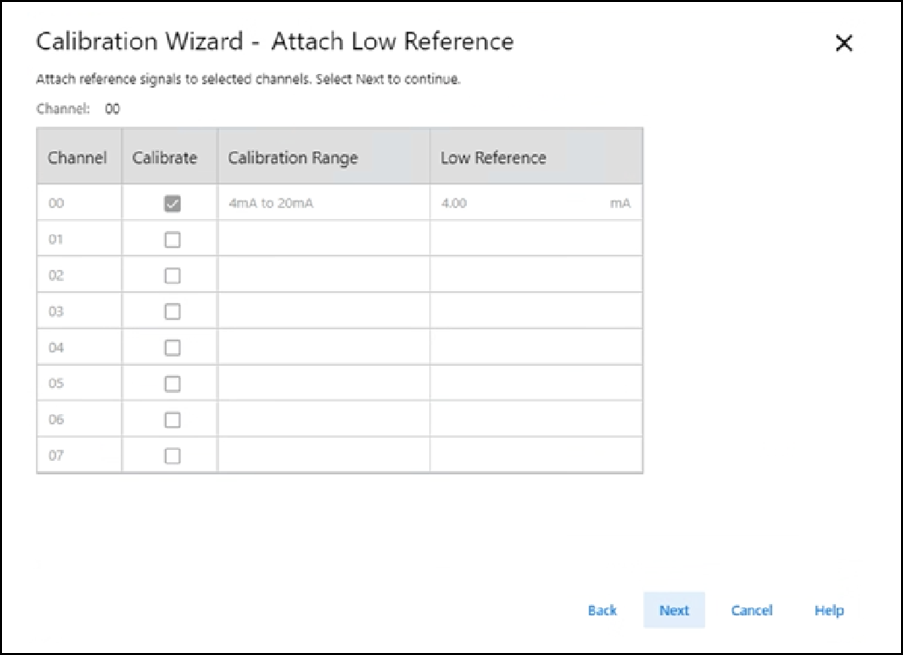Go Back to the previous wizard step
The height and width of the screenshot is (655, 903).
click(x=602, y=610)
